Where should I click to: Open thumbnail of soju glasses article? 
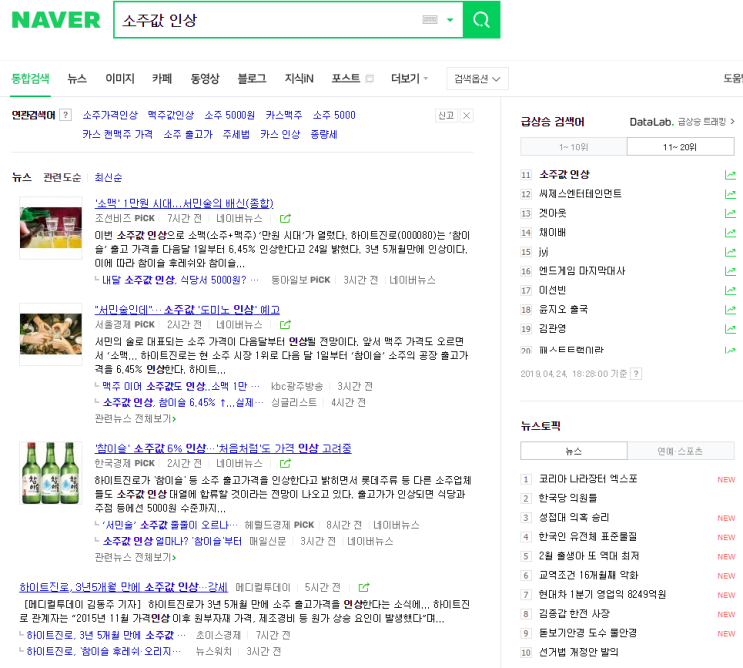51,228
